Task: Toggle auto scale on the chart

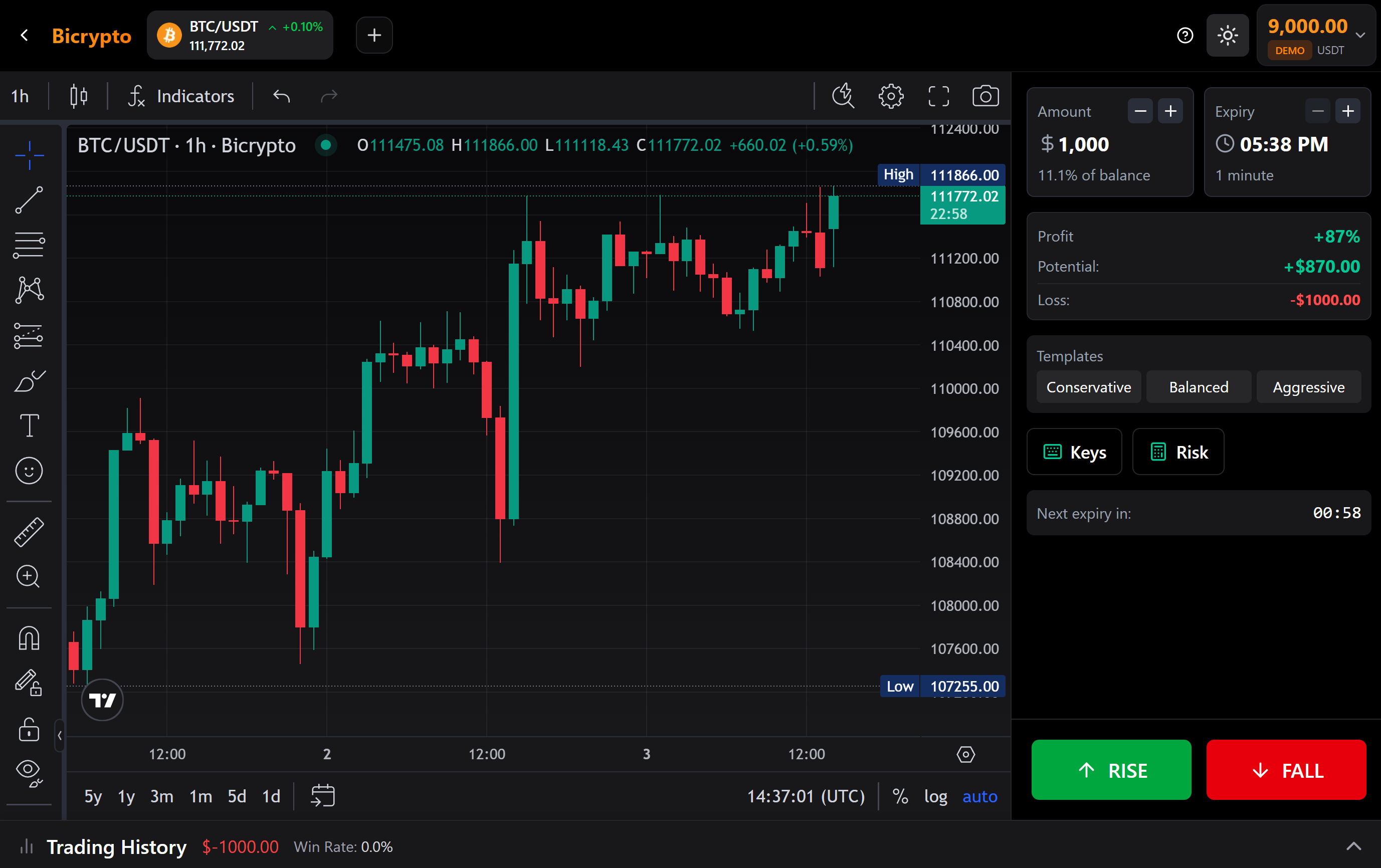Action: coord(979,796)
